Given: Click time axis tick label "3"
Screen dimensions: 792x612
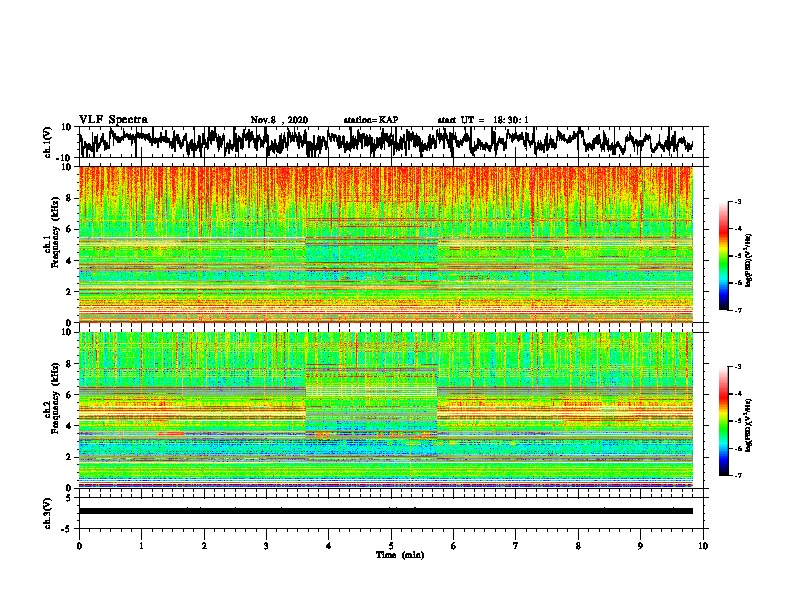Looking at the screenshot, I should (266, 546).
